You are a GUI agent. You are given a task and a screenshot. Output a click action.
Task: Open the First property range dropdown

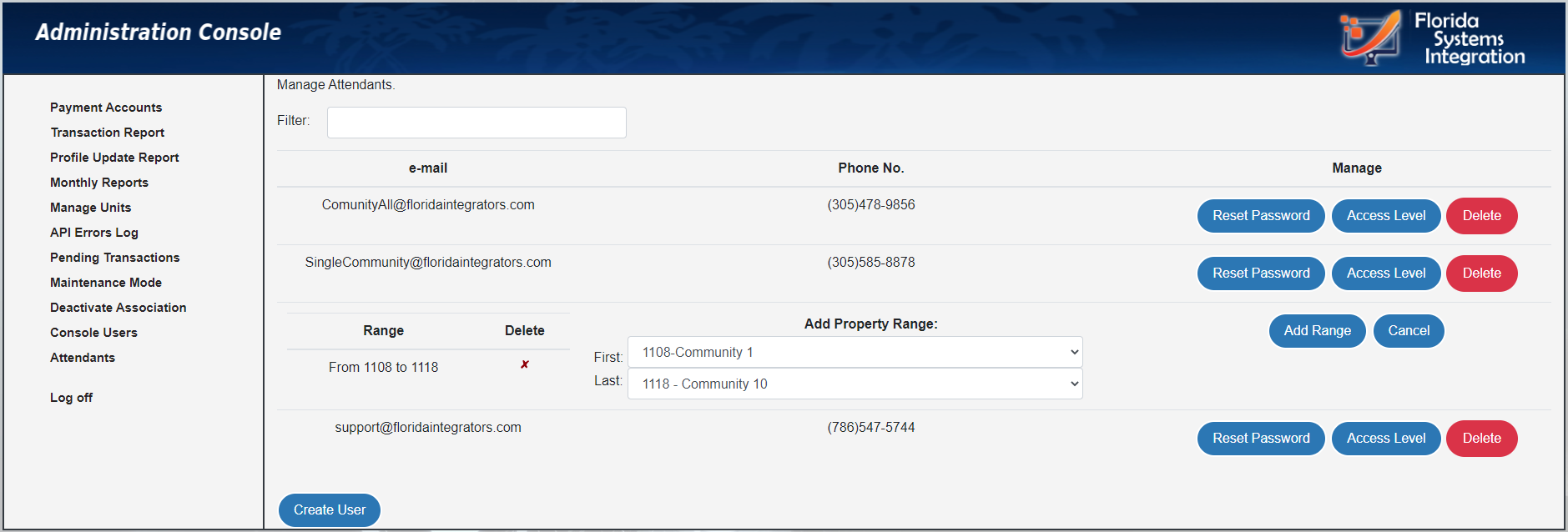tap(855, 352)
